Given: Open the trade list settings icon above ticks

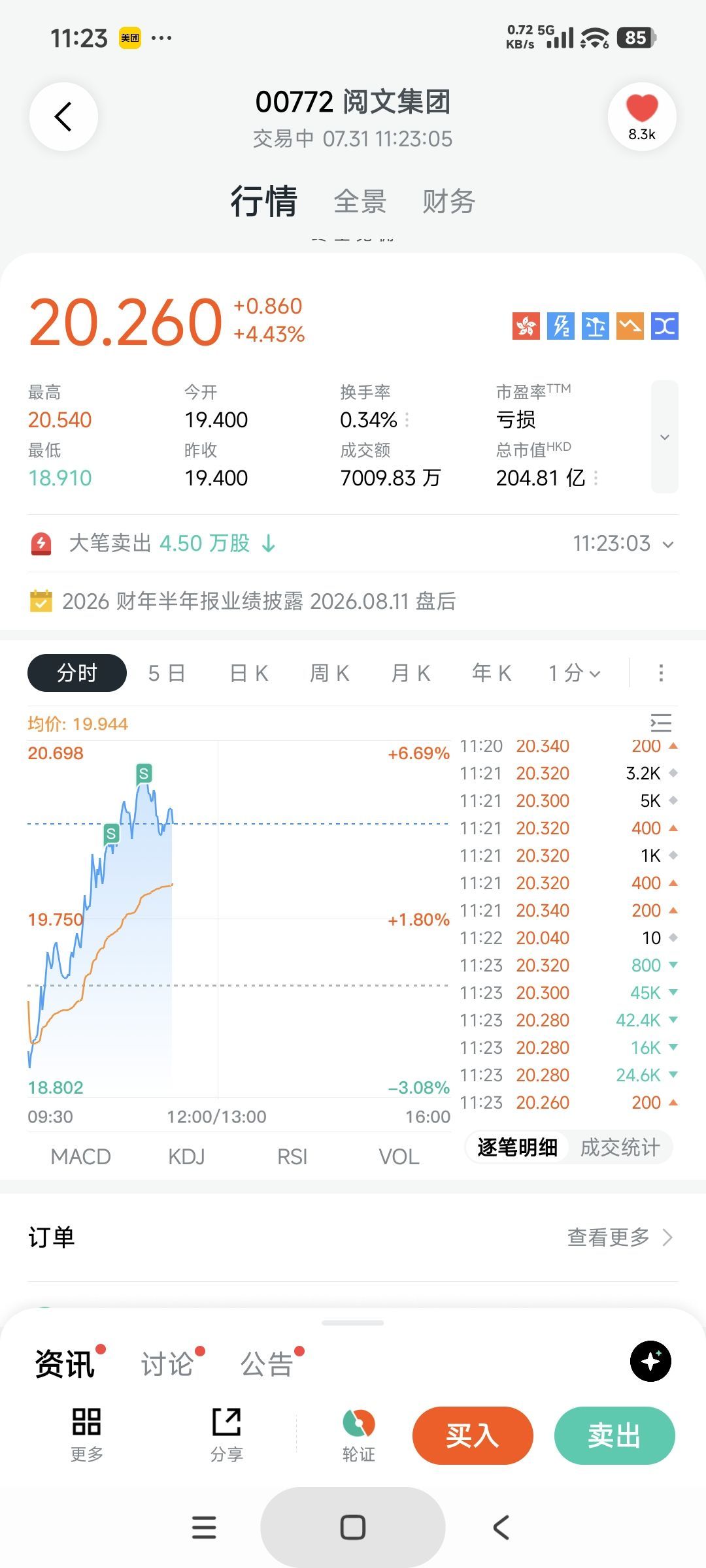Looking at the screenshot, I should coord(661,723).
